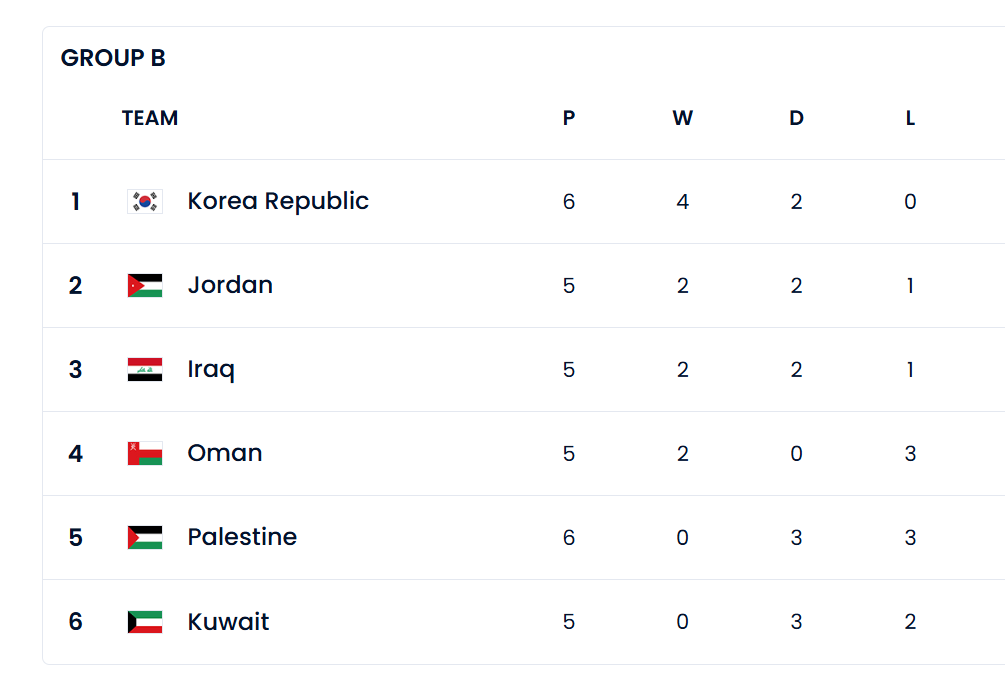Open the Korea Republic team link
Screen dimensions: 1005x676
278,201
